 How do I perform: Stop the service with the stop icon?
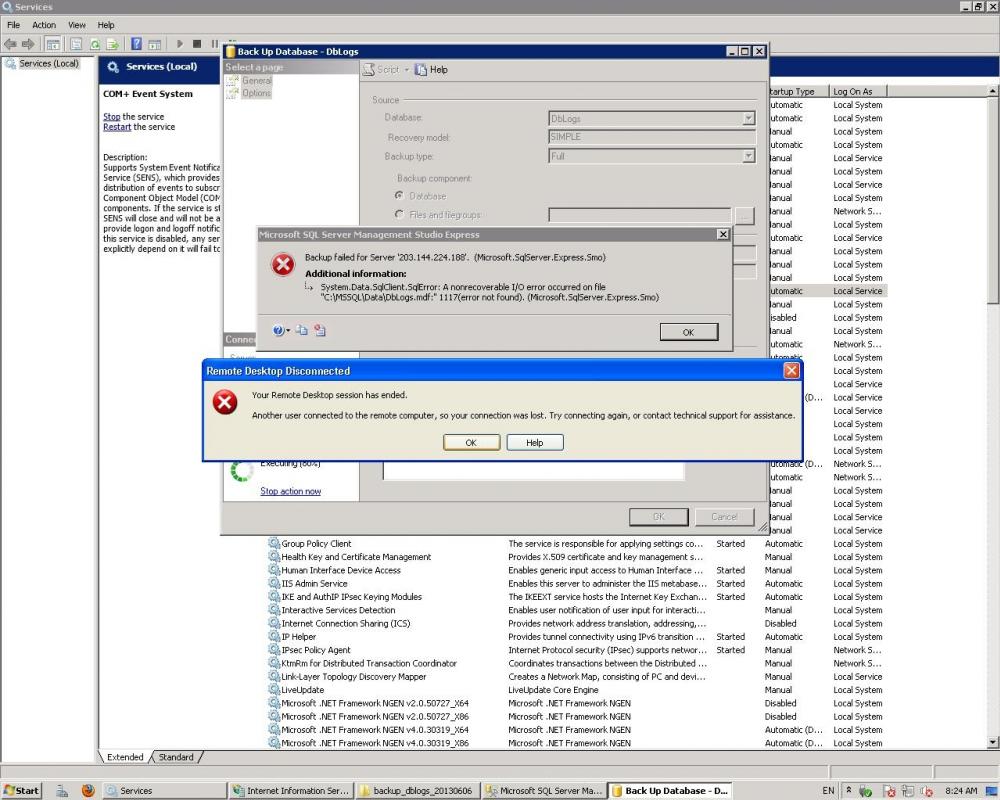(x=197, y=44)
